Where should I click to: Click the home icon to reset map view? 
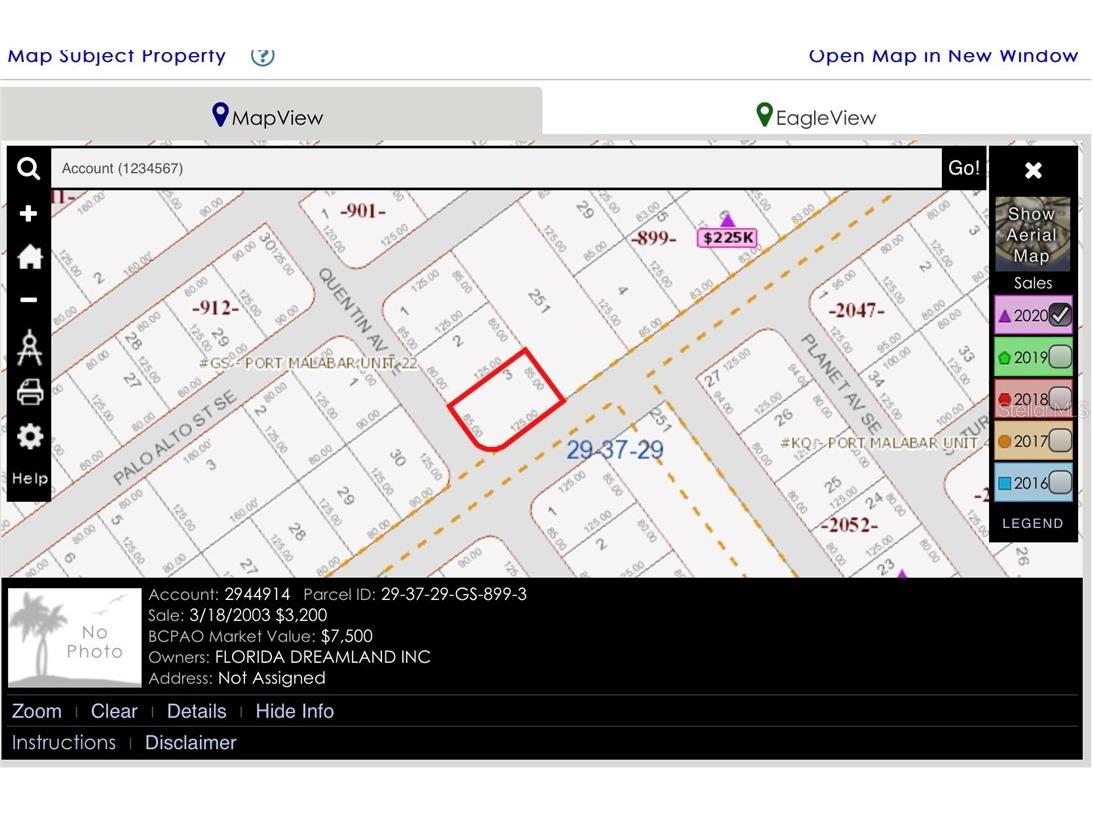pyautogui.click(x=28, y=257)
